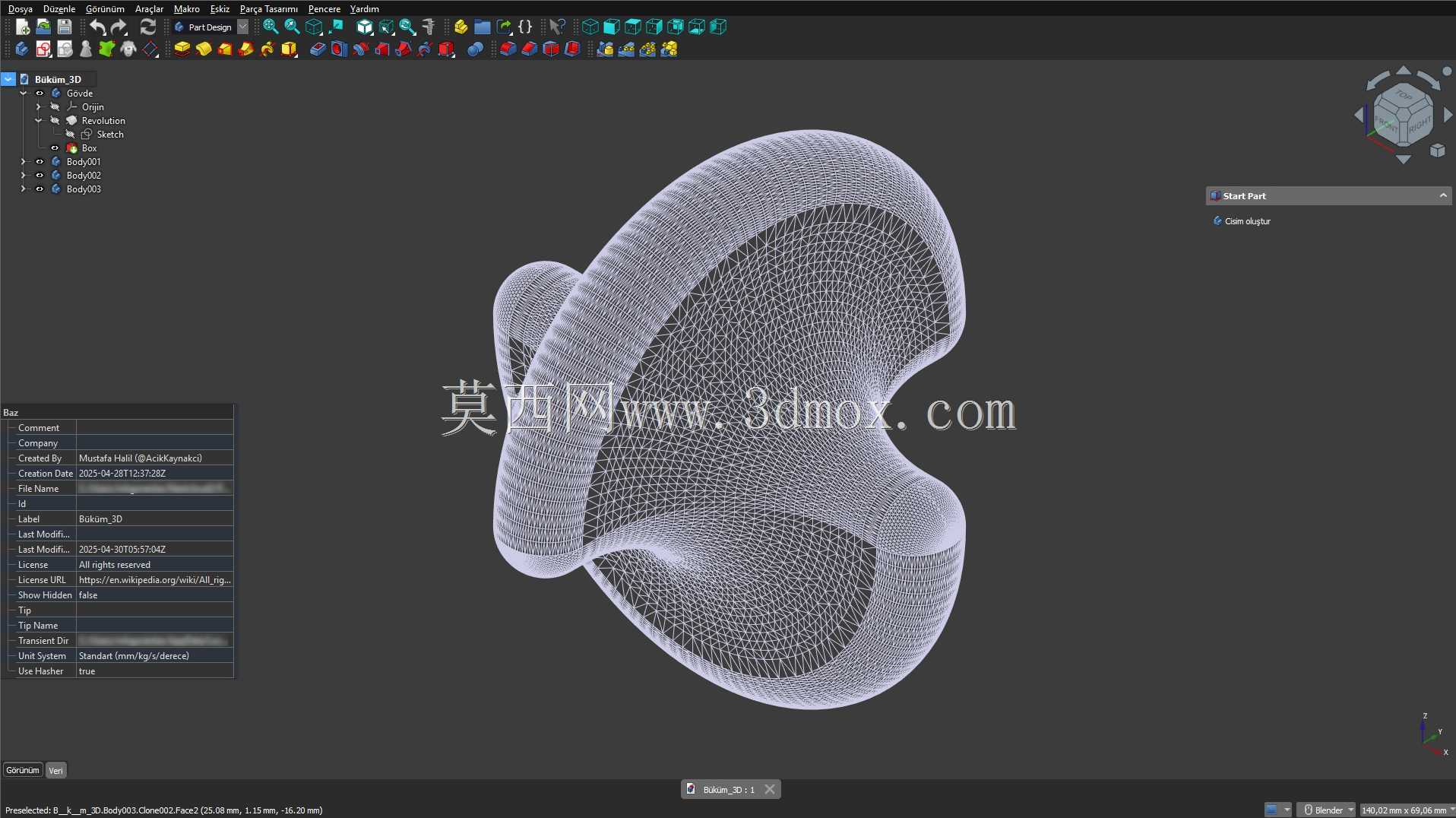
Task: Click the Cisim oluştur link
Action: pyautogui.click(x=1248, y=221)
